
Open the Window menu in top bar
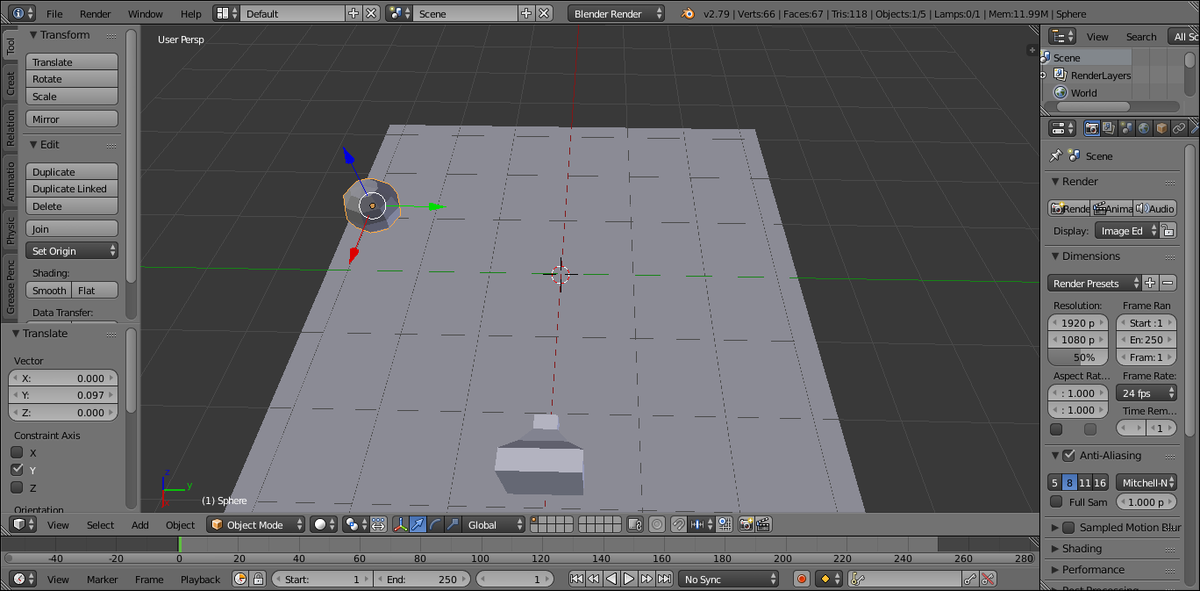pyautogui.click(x=146, y=14)
